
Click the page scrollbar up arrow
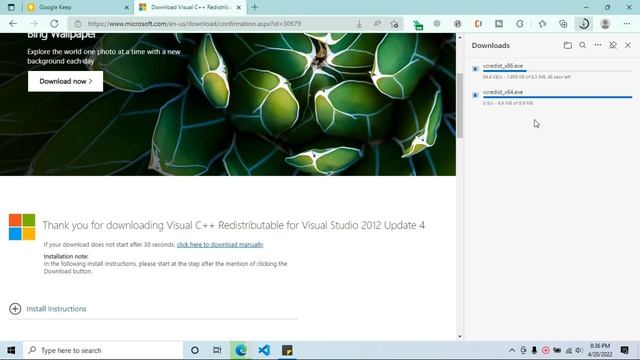(460, 38)
